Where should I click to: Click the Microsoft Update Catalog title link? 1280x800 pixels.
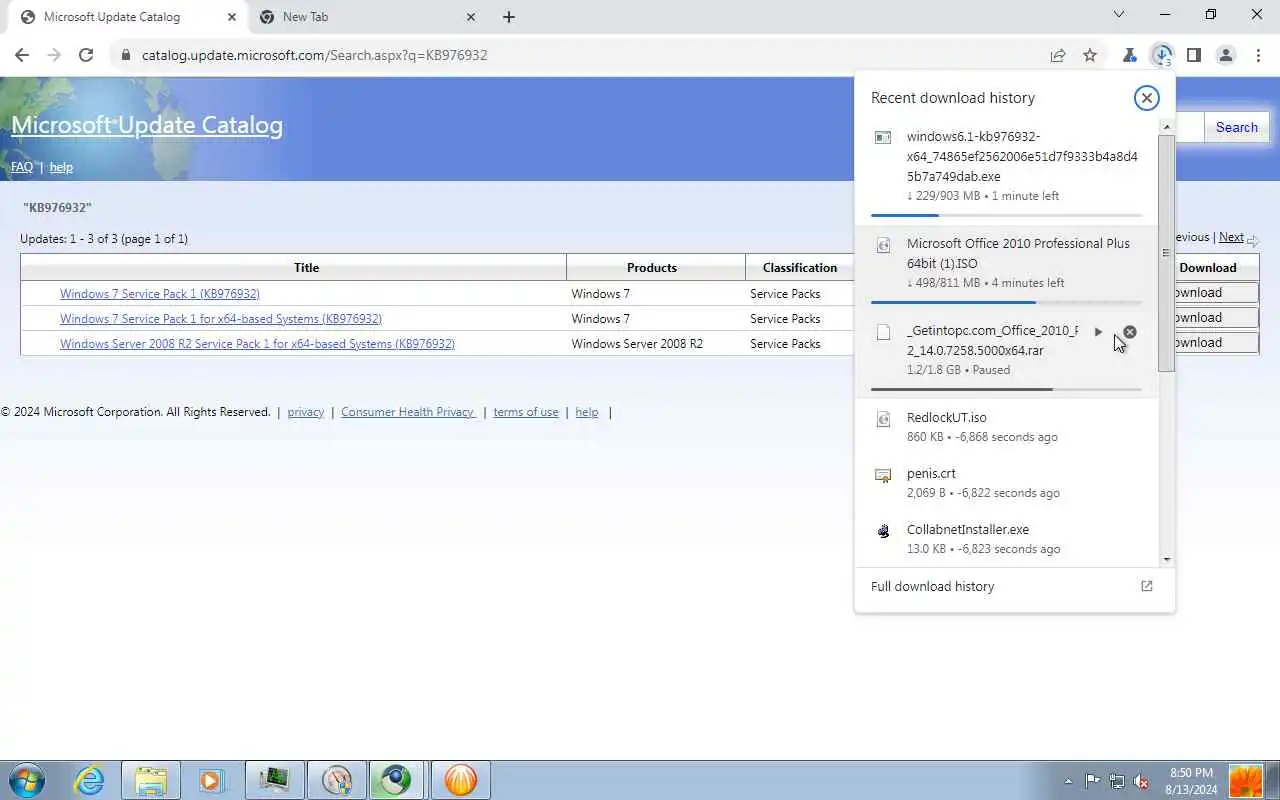tap(147, 125)
